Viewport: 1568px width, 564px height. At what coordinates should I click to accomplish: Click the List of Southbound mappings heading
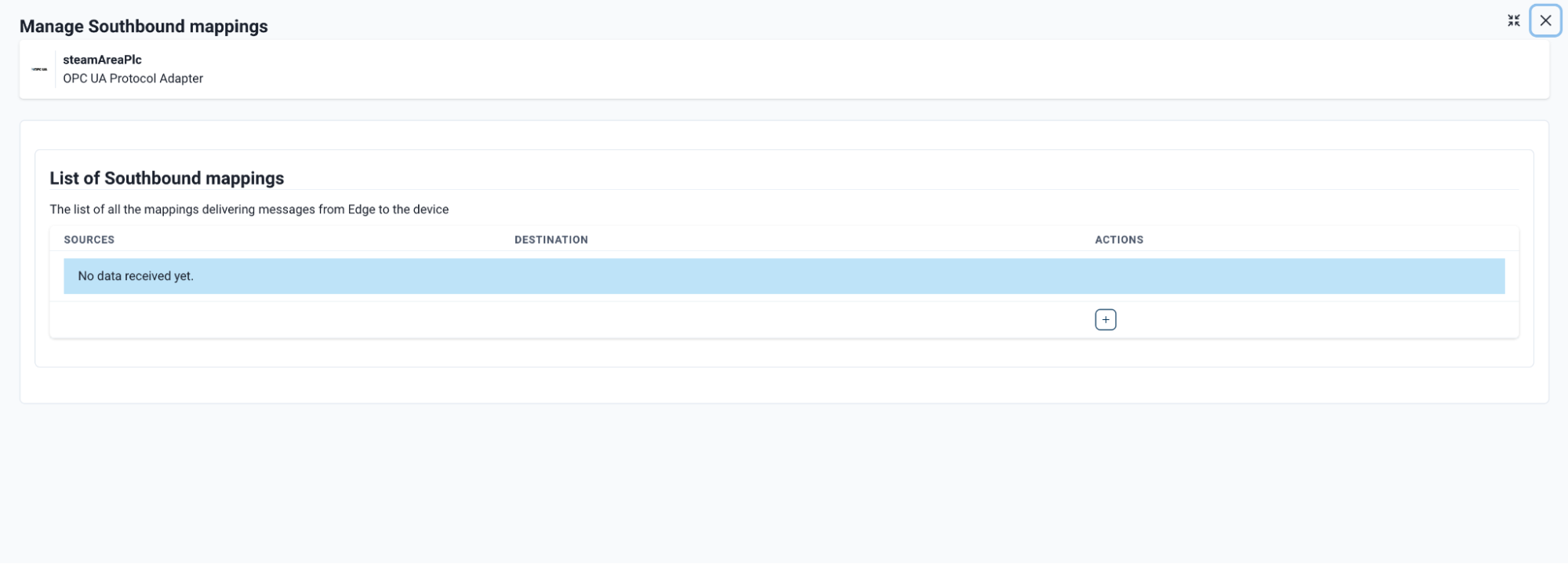click(x=166, y=178)
